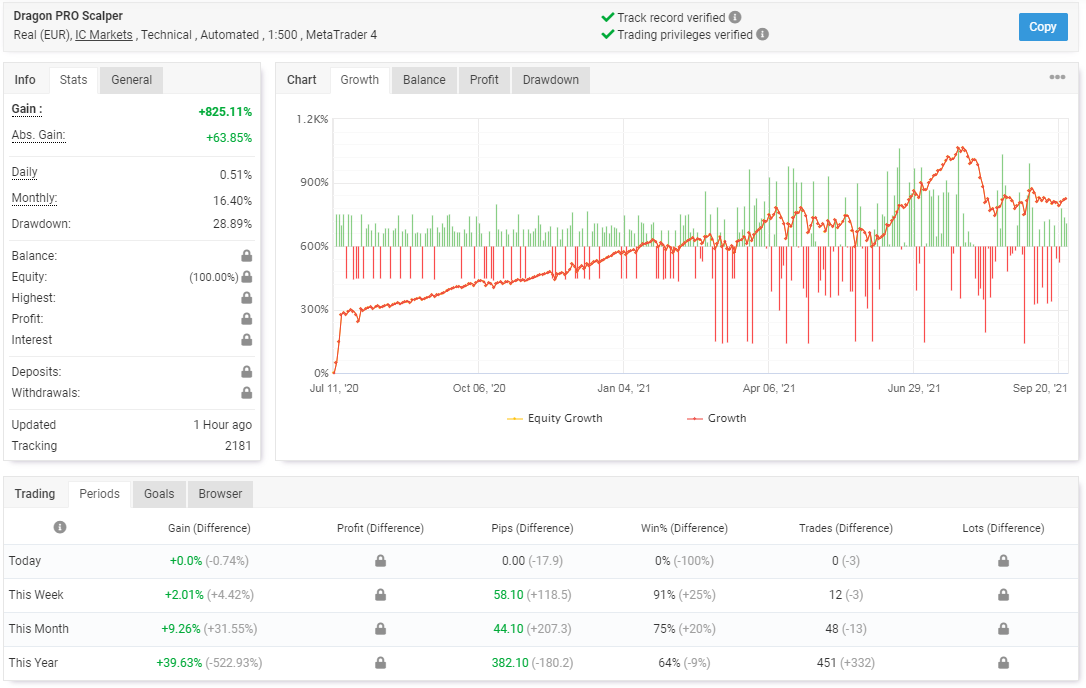Viewport: 1086px width, 688px height.
Task: Click the lock icon next to Deposits
Action: pos(246,372)
